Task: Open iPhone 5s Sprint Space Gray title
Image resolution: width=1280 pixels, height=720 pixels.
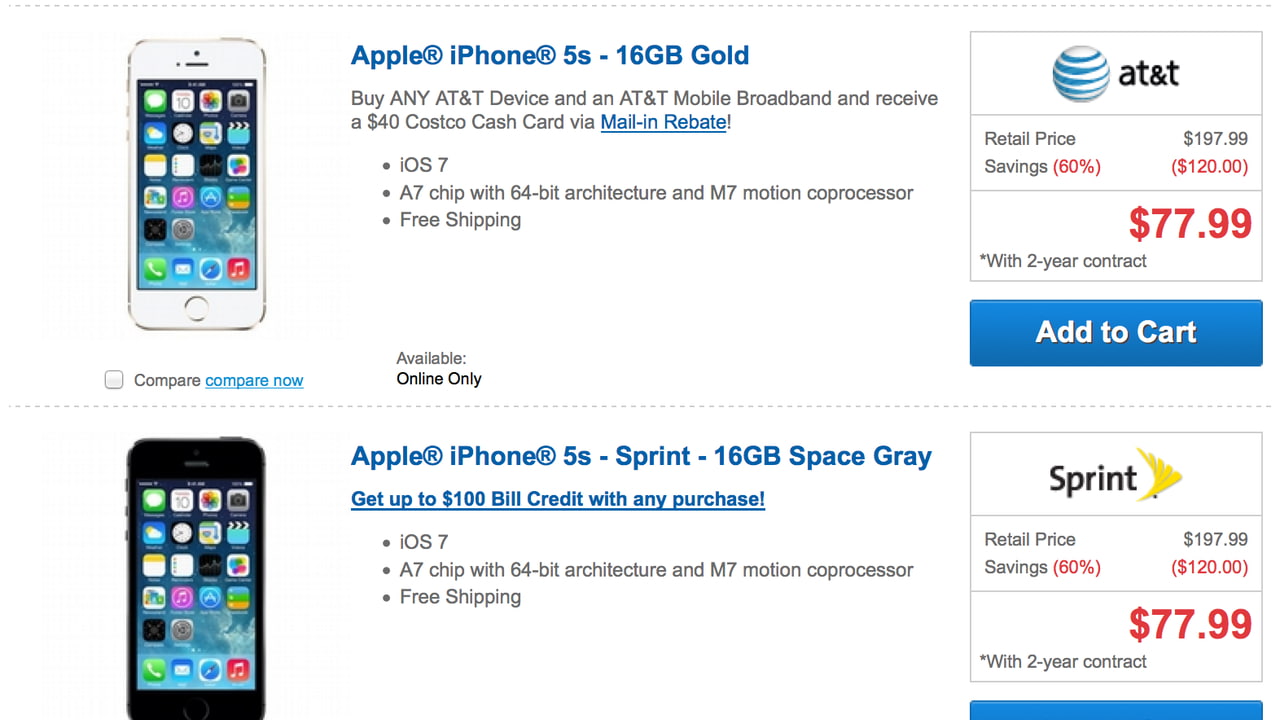Action: coord(641,456)
